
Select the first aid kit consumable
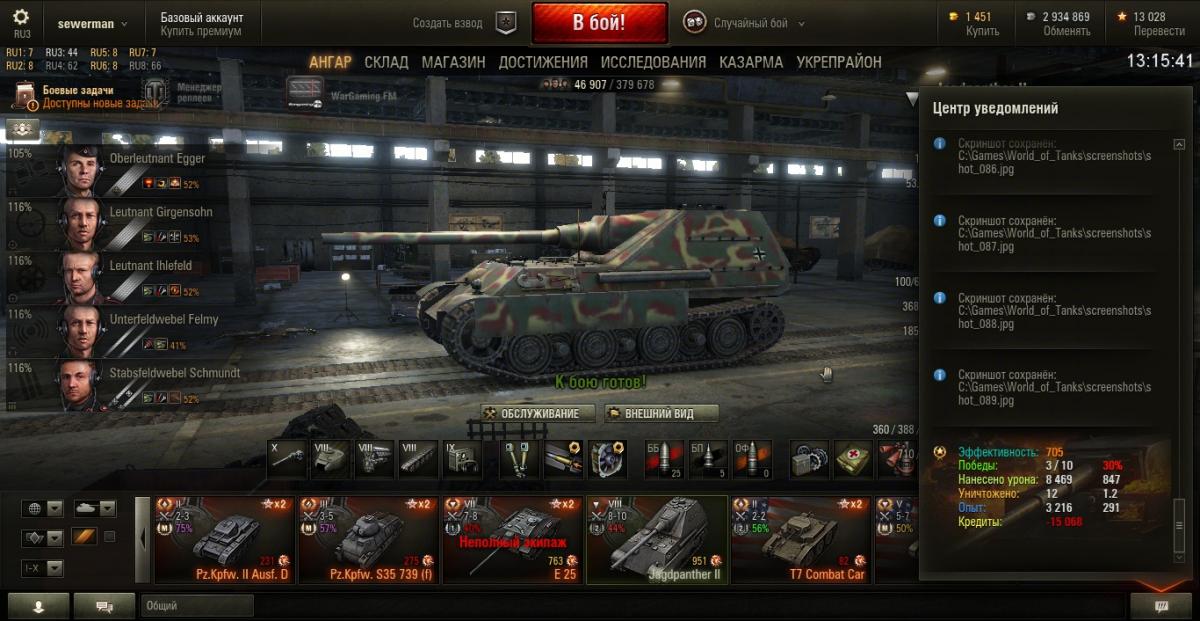coord(854,459)
